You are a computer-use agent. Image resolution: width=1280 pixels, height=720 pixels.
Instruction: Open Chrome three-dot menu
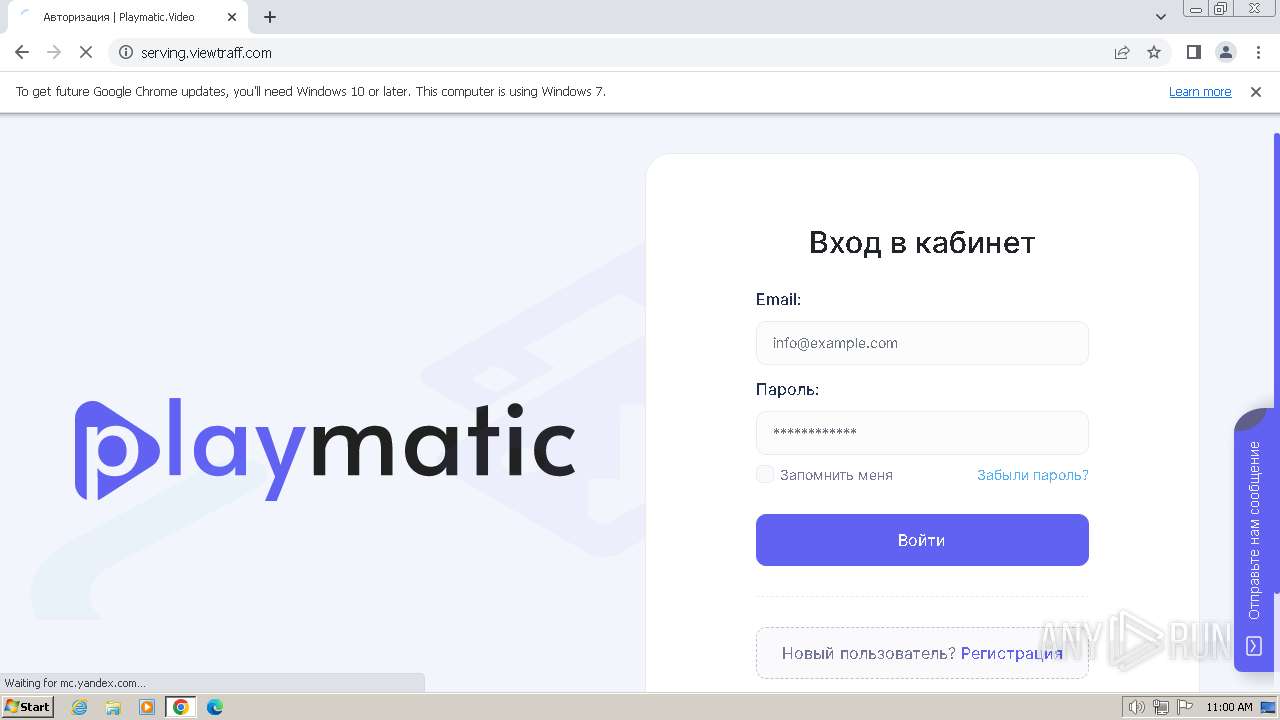pos(1258,53)
